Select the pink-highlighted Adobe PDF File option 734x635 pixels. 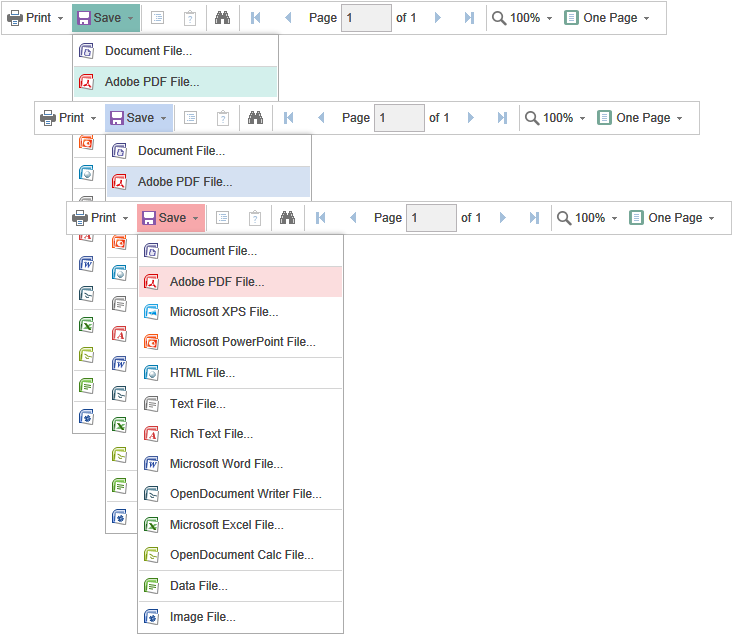[217, 282]
